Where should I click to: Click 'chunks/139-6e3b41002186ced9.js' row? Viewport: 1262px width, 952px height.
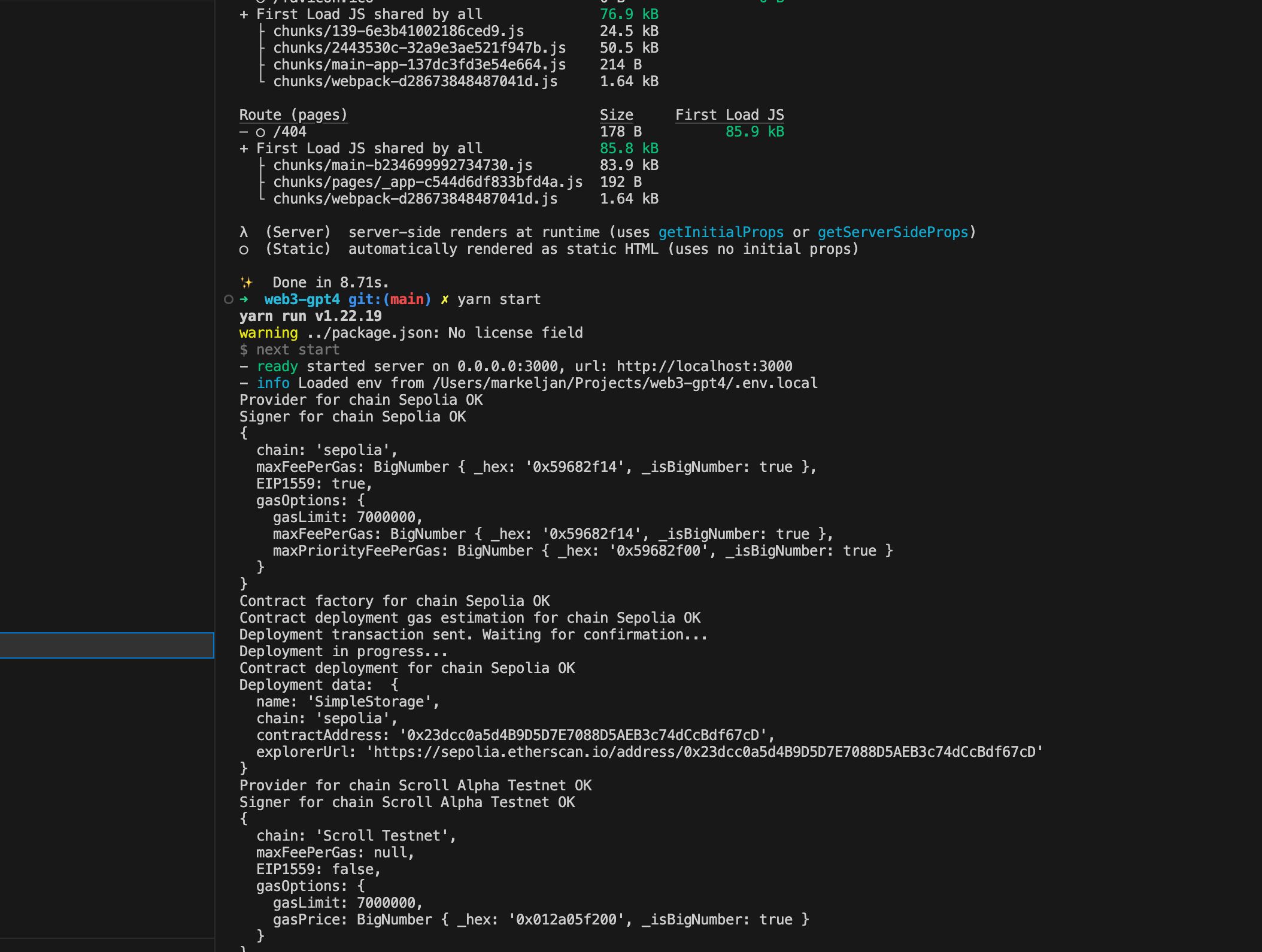pos(399,31)
